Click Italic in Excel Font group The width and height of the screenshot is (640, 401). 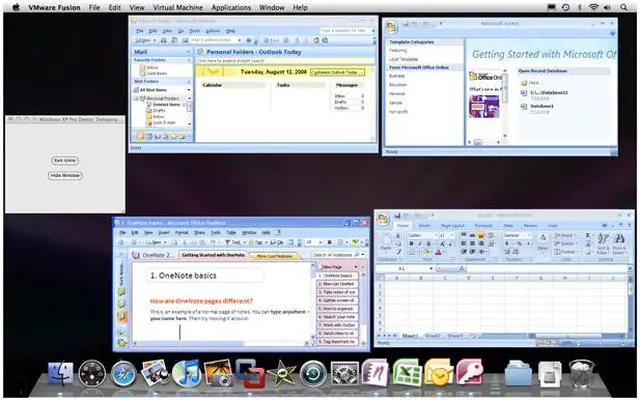point(420,244)
